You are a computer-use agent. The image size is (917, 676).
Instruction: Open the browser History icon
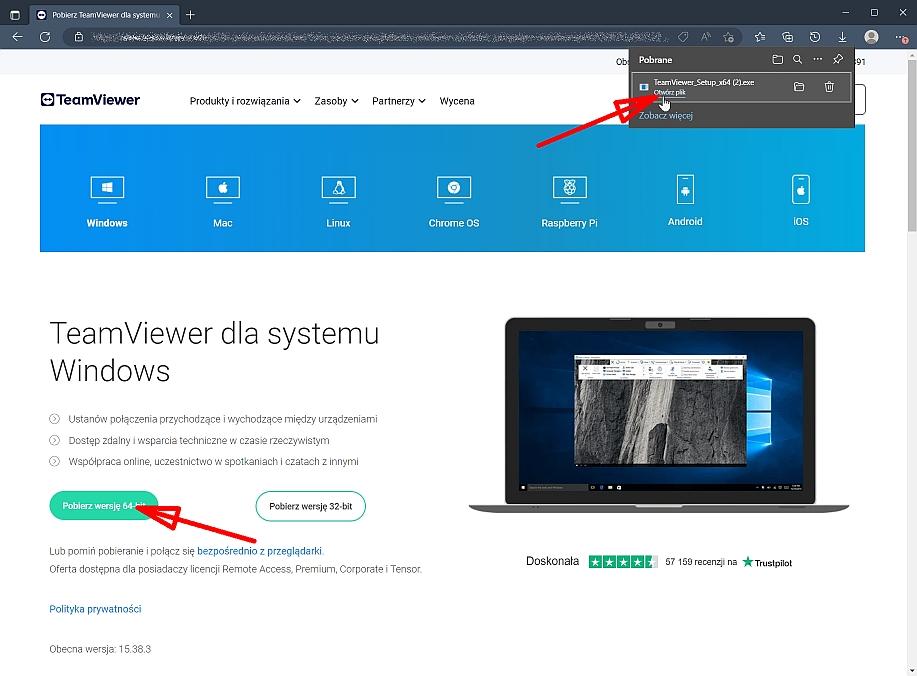(x=815, y=37)
